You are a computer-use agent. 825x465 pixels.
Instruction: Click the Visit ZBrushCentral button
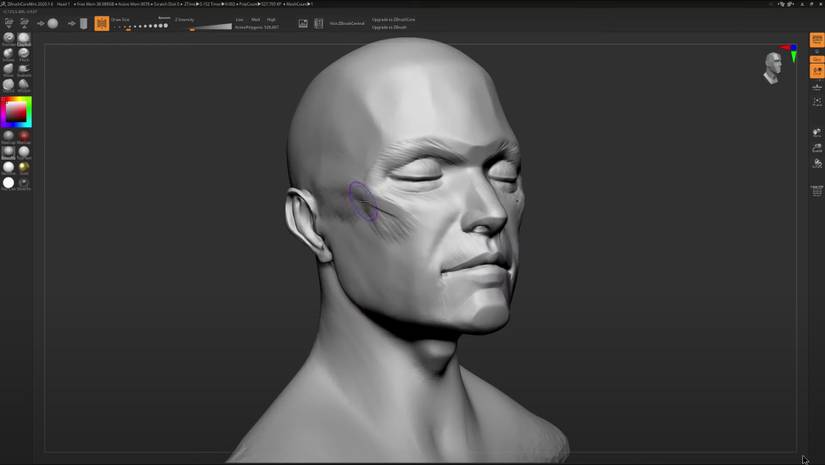[347, 23]
